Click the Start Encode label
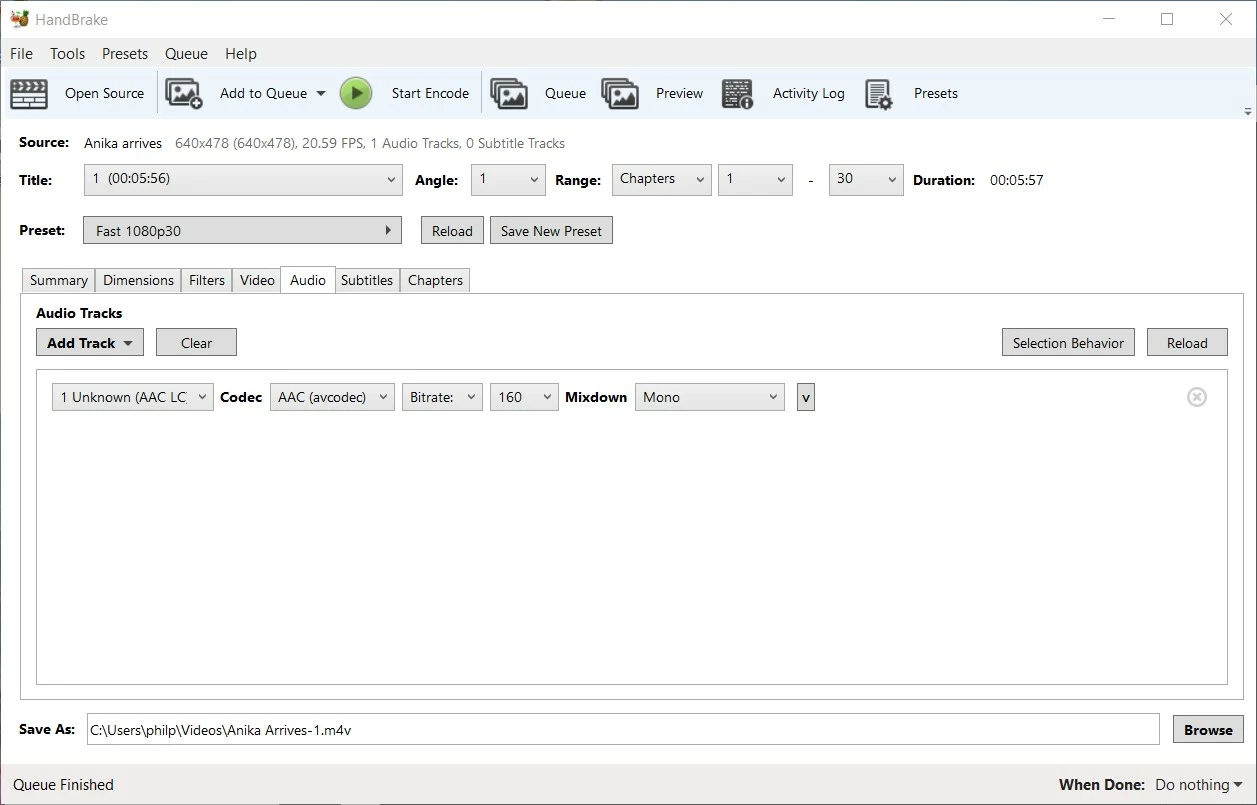This screenshot has width=1257, height=805. click(430, 93)
